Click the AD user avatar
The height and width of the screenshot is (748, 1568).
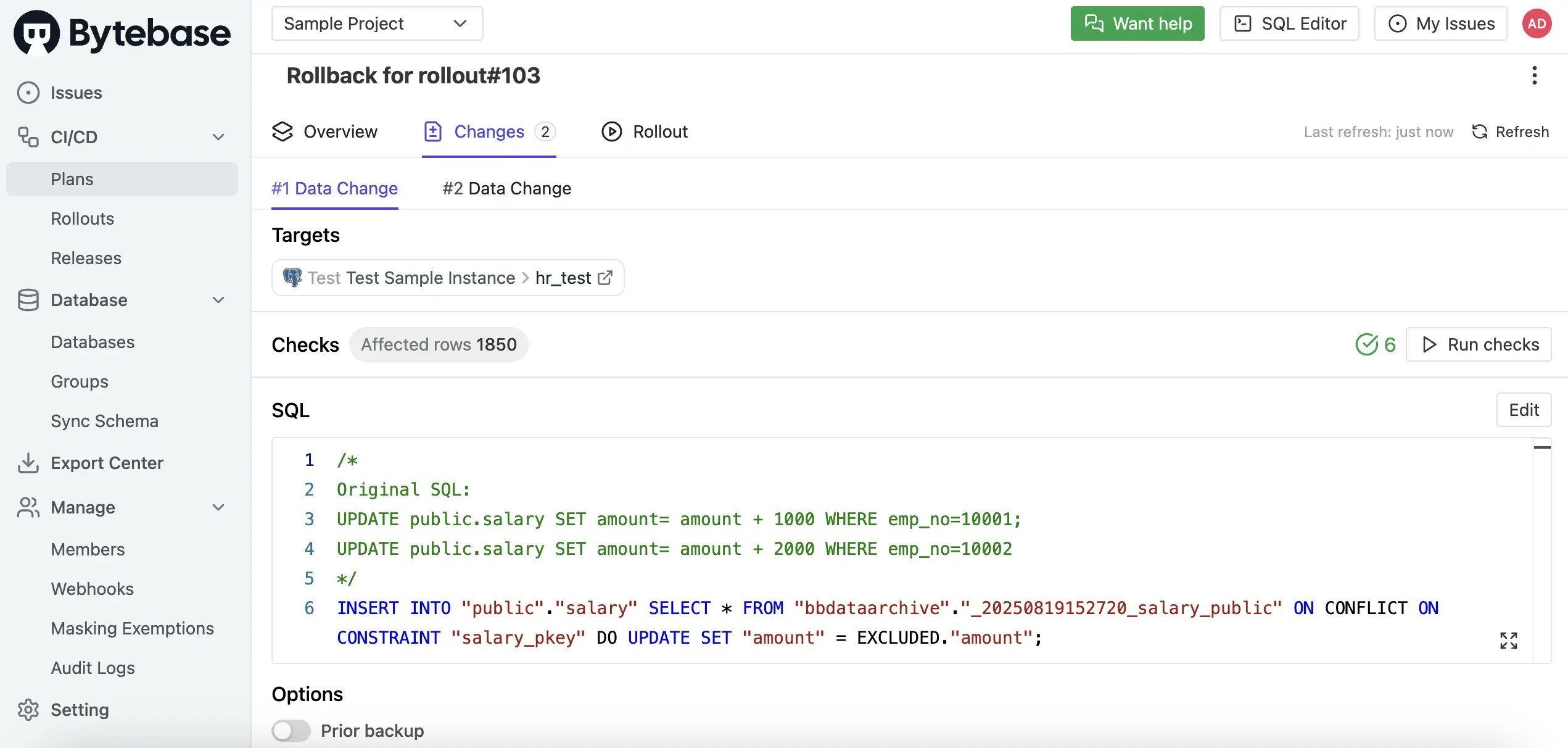1537,23
